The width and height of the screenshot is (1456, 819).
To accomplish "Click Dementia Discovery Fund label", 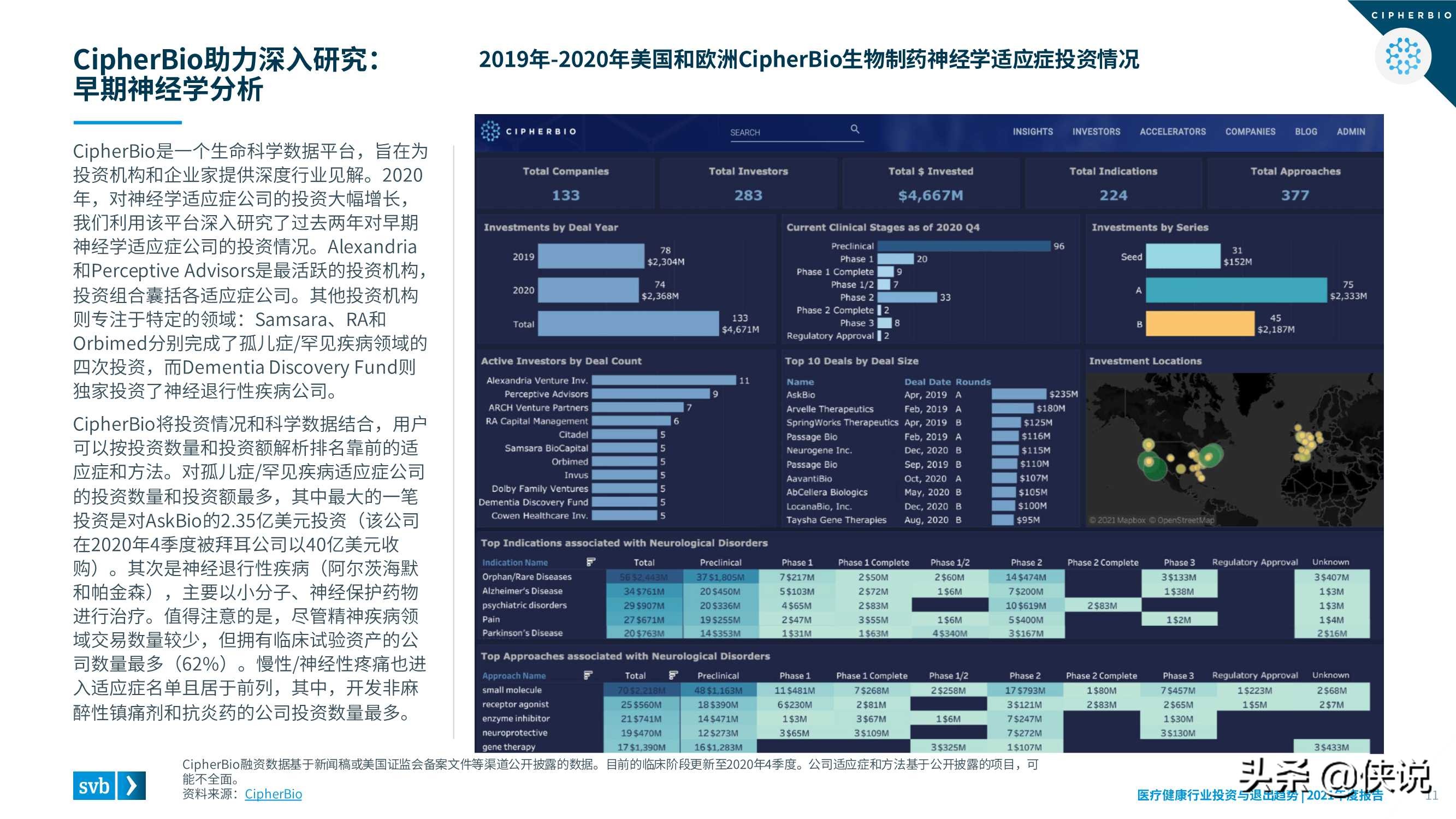I will 533,502.
